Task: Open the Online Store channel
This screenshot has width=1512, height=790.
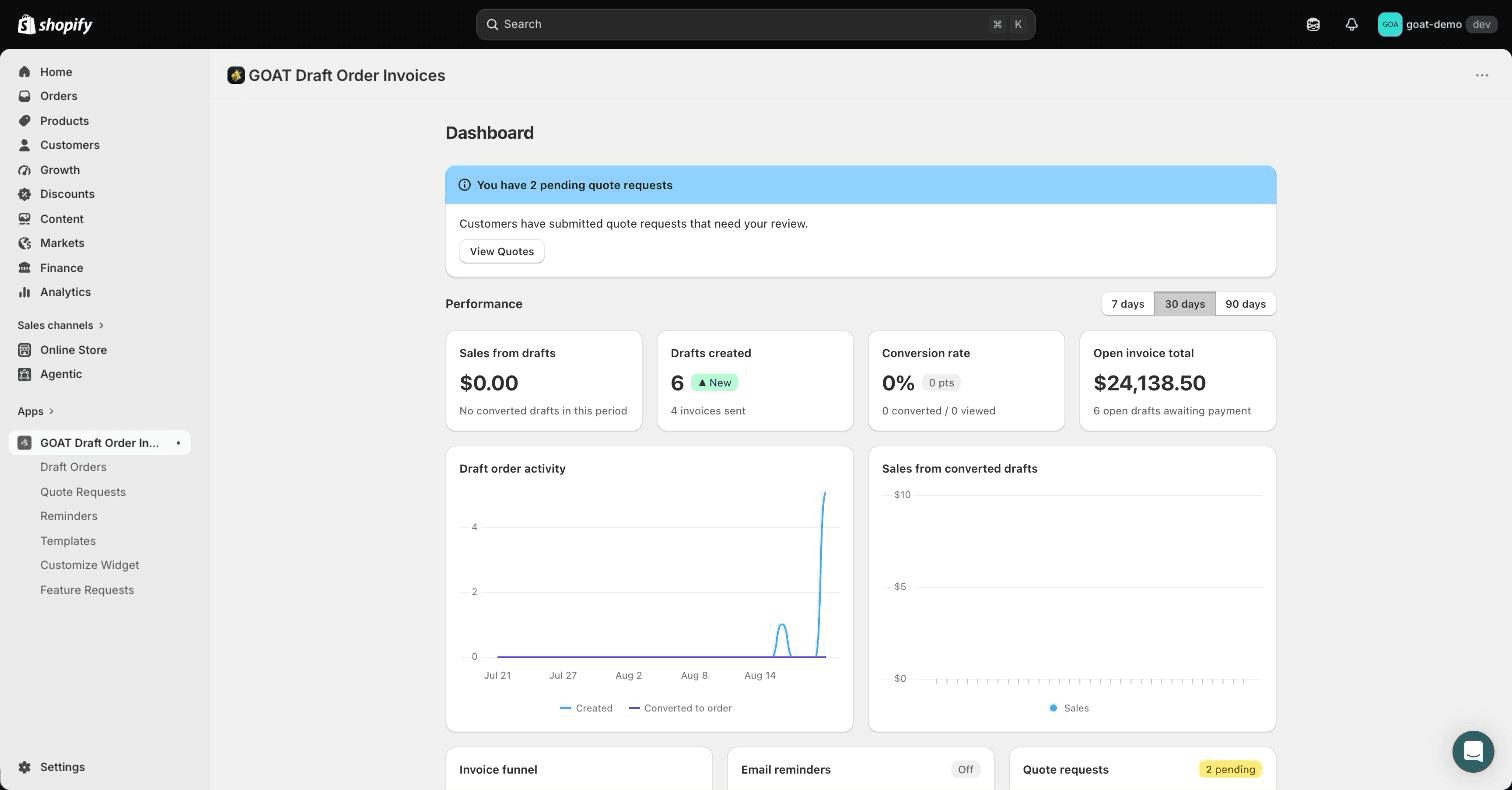Action: pyautogui.click(x=73, y=350)
